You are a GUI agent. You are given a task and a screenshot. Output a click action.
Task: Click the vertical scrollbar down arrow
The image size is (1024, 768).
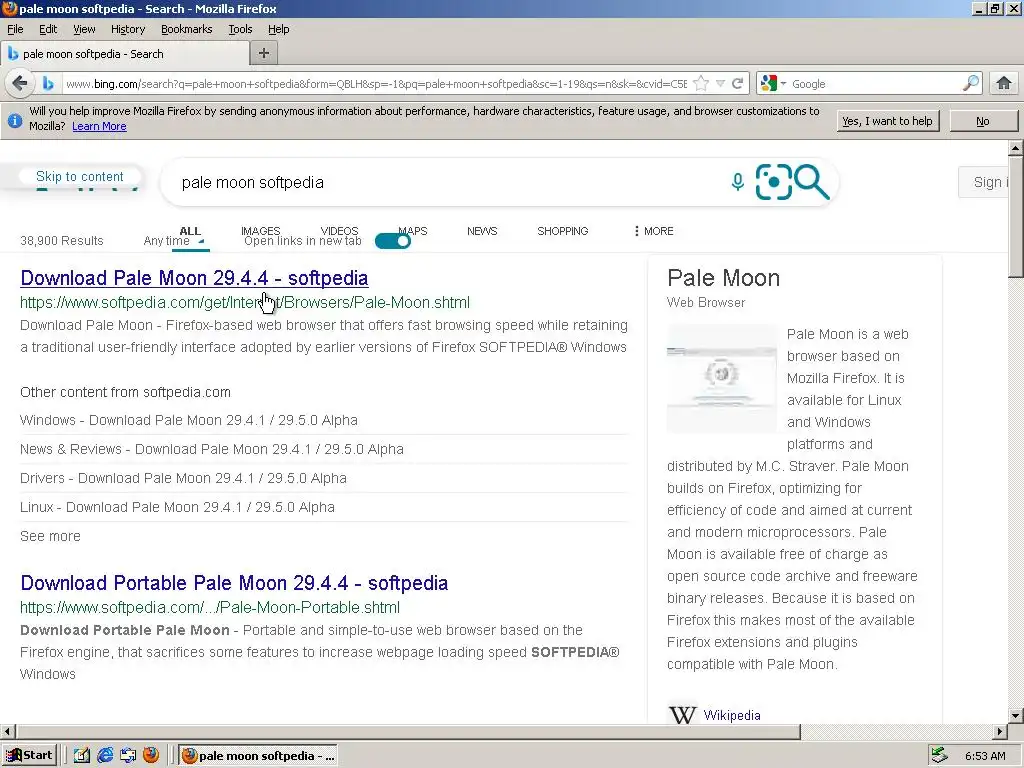tap(1016, 715)
